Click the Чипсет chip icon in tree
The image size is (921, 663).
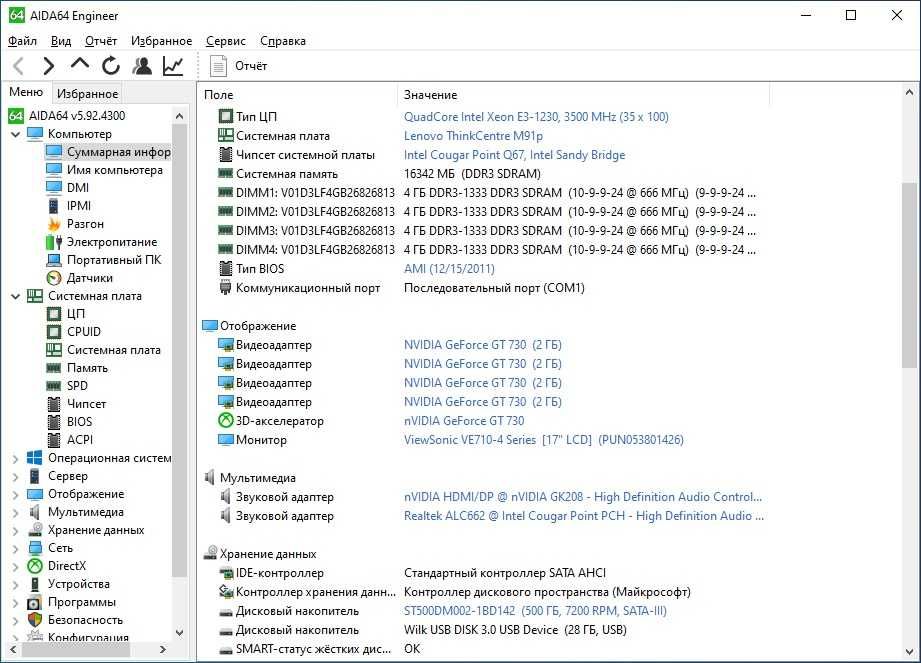pos(53,404)
